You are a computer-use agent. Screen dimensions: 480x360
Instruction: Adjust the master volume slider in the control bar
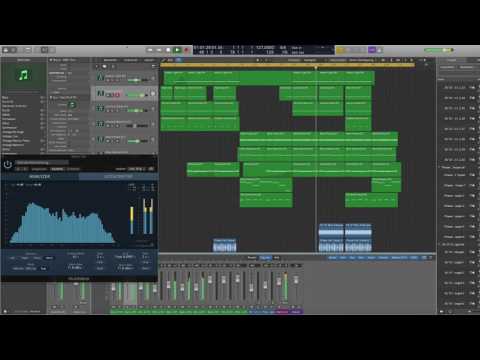tap(439, 50)
